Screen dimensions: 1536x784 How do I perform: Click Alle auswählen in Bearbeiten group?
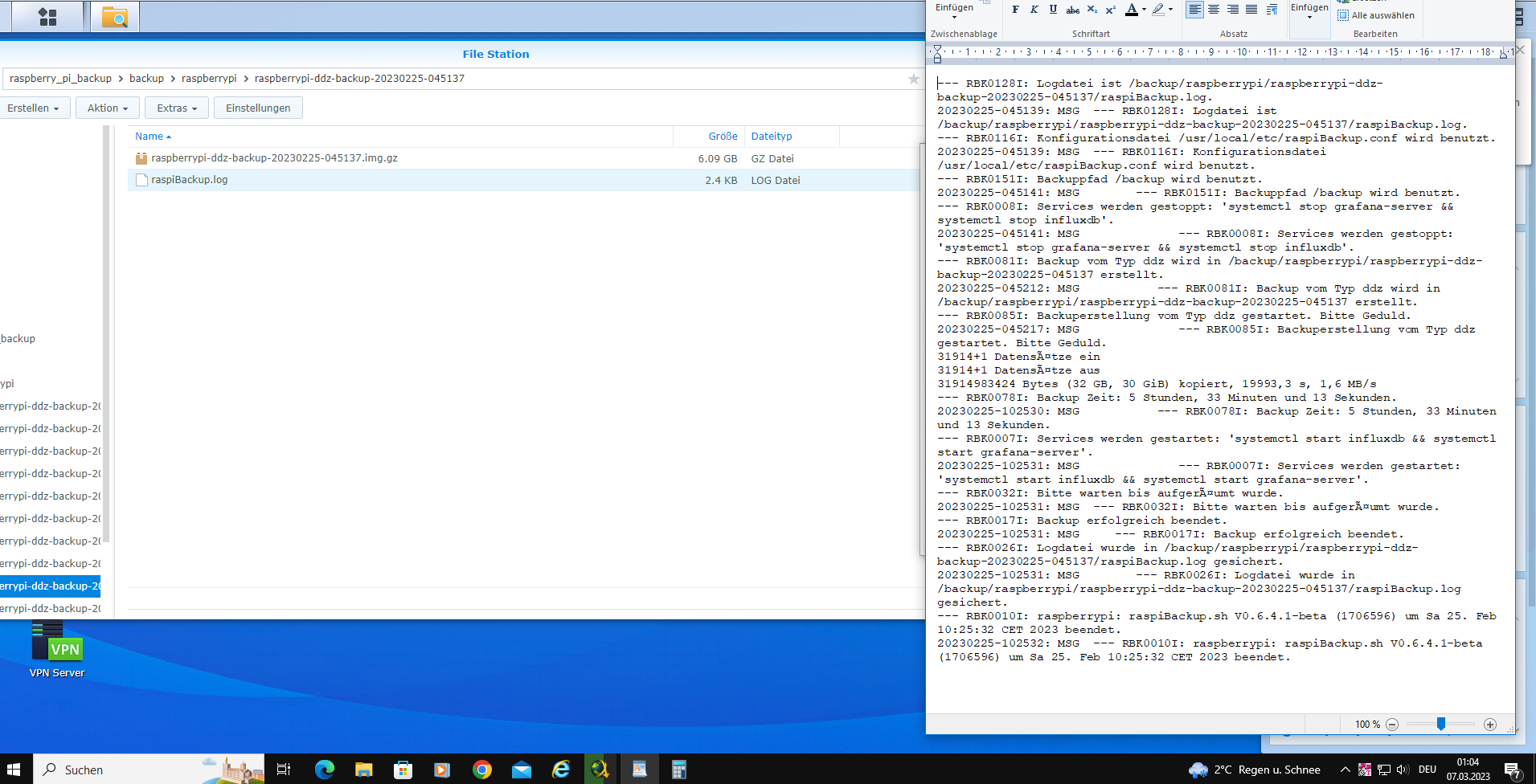tap(1376, 15)
